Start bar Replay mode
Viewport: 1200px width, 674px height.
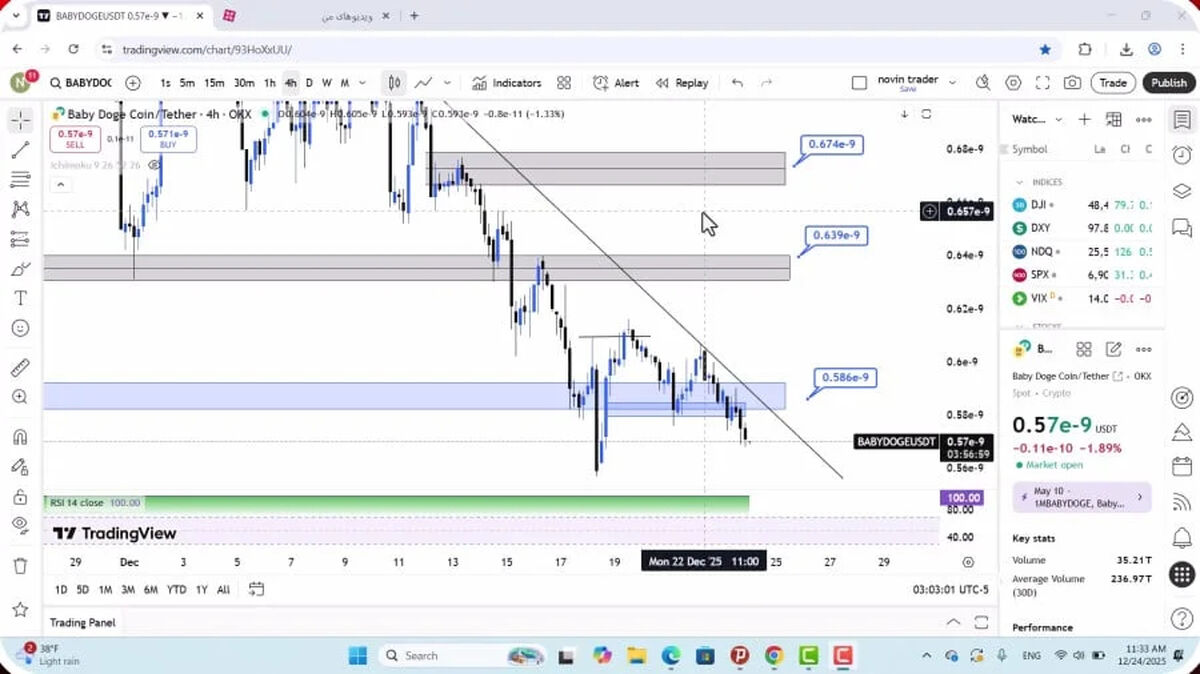[682, 83]
